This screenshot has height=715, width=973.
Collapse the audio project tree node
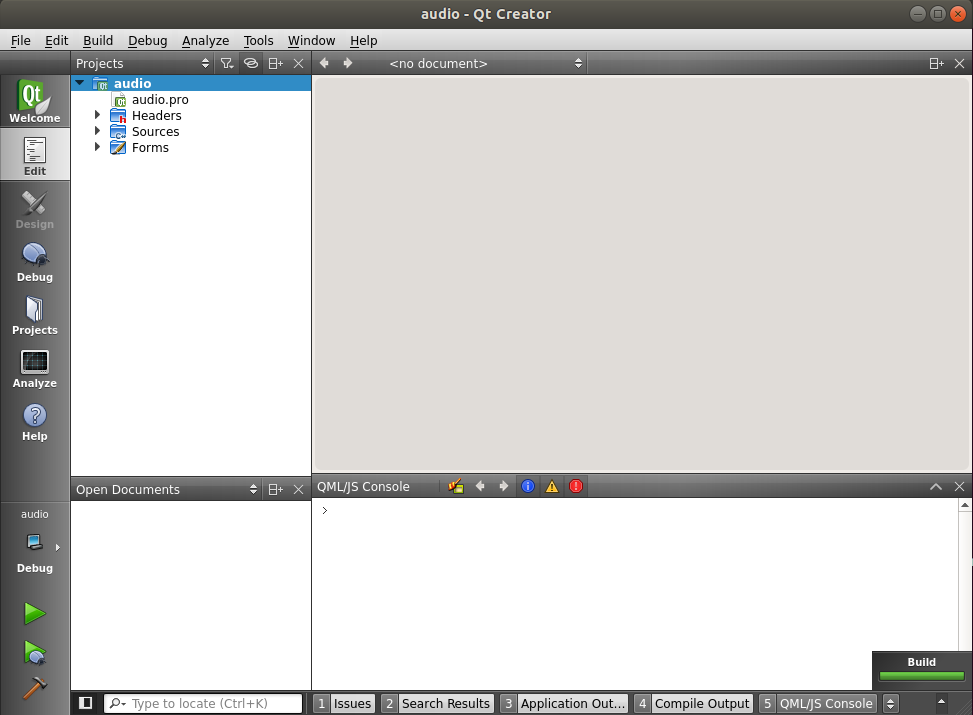coord(79,83)
